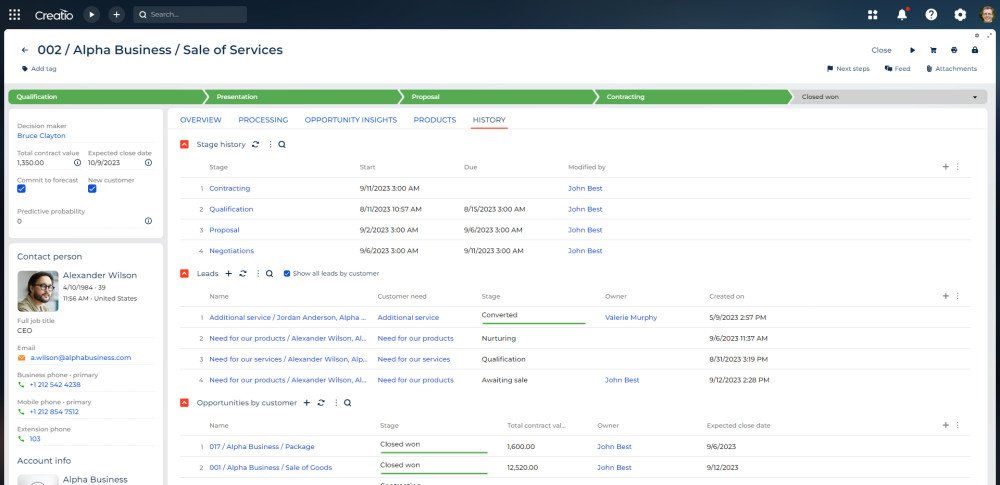Call business phone +1 212 542 4238
1000x485 pixels.
pyautogui.click(x=55, y=385)
